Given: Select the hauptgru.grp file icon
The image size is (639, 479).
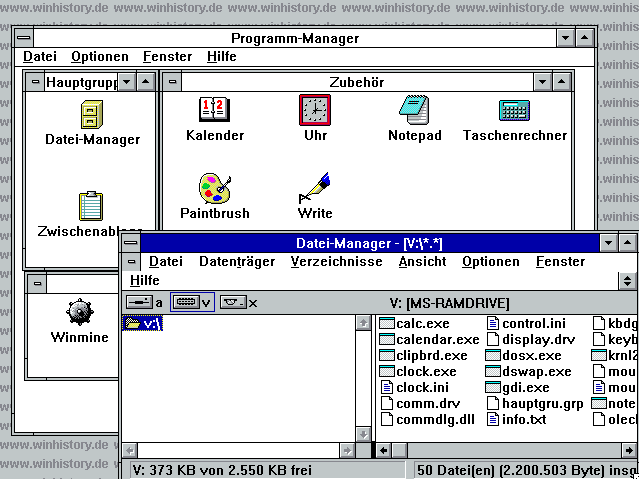Looking at the screenshot, I should click(493, 404).
